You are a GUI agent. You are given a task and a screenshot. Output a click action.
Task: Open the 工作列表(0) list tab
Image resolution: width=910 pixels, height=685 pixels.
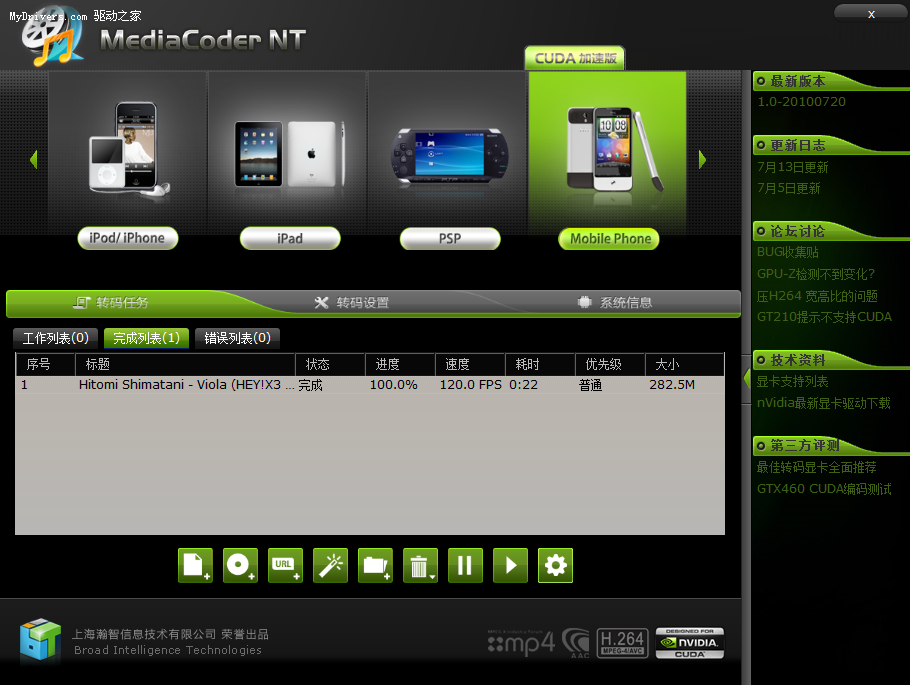[x=55, y=338]
